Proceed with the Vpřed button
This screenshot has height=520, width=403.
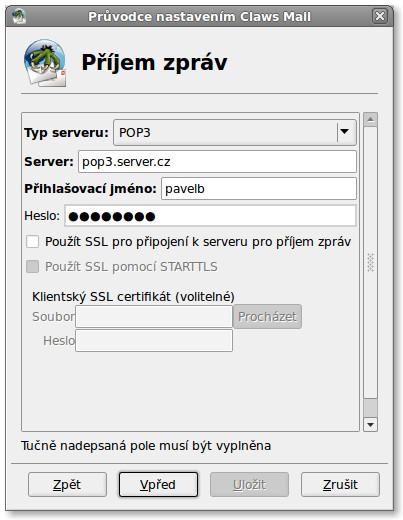pyautogui.click(x=158, y=484)
